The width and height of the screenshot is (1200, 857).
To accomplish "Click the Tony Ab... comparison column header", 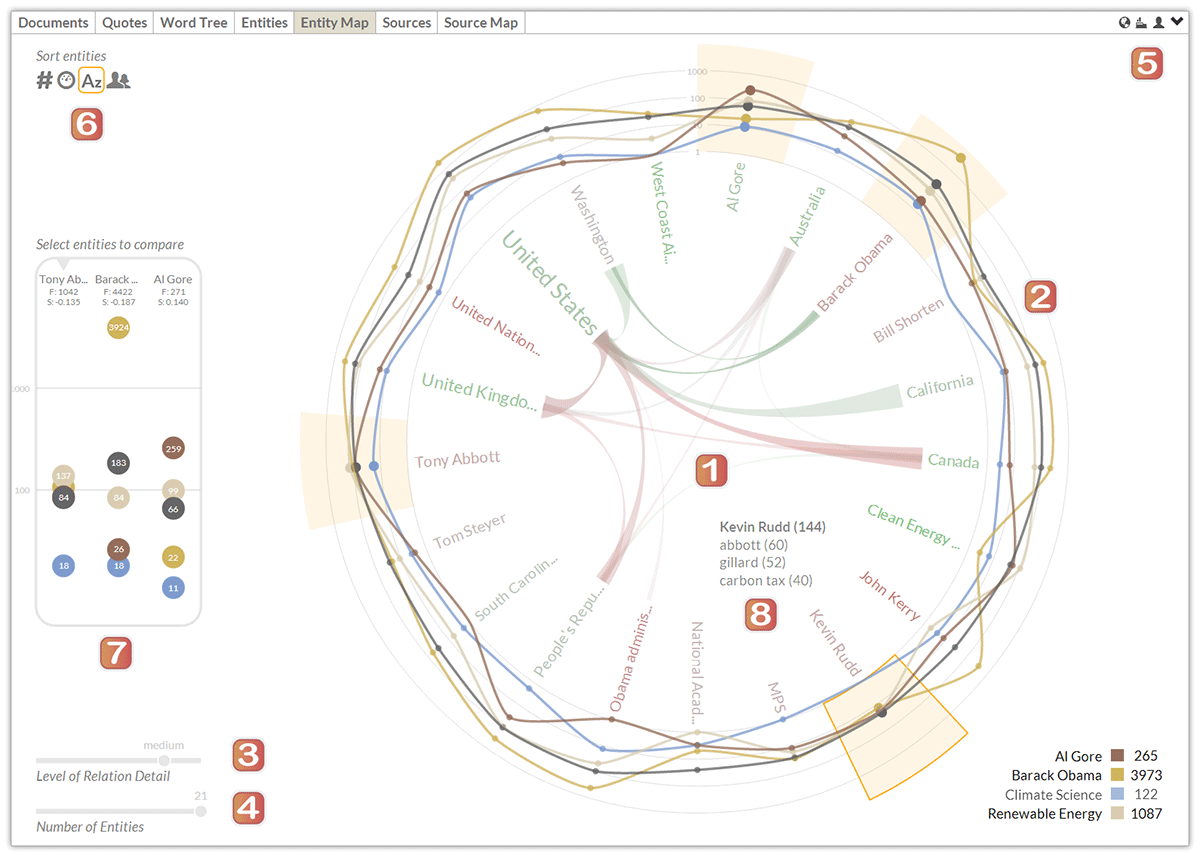I will 64,280.
